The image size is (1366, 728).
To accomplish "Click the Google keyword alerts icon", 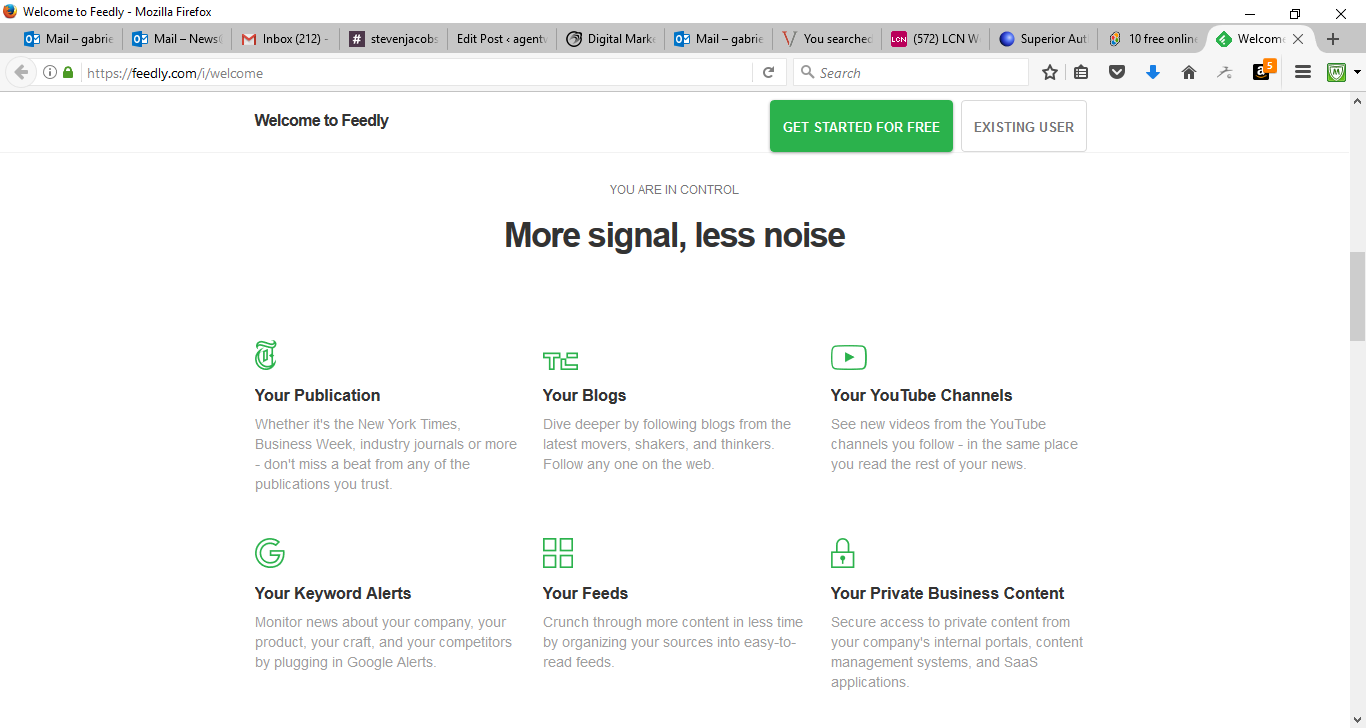I will click(270, 553).
